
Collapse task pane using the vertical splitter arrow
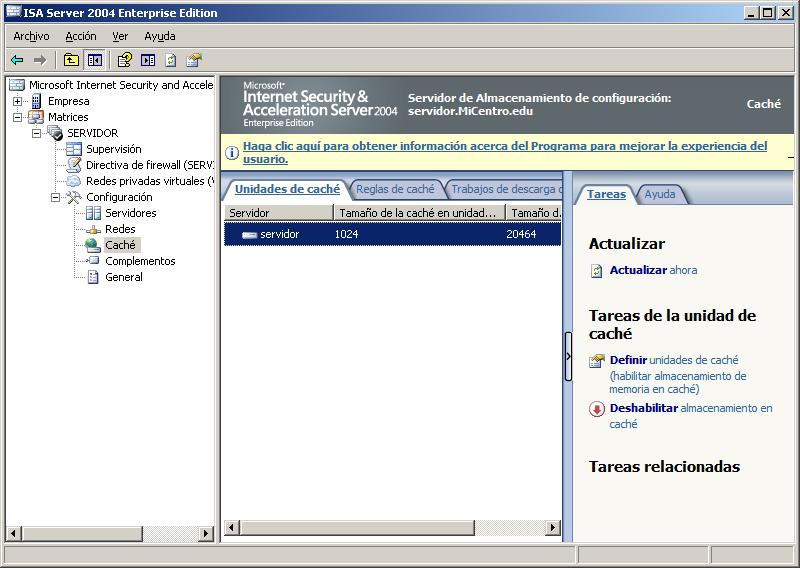(568, 356)
